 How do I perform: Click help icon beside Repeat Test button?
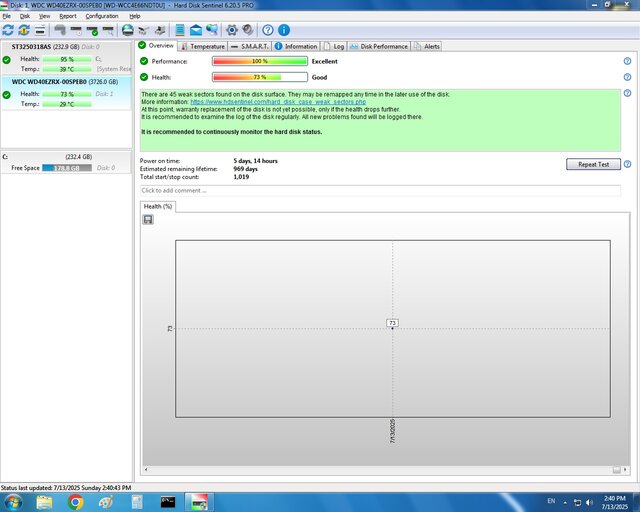[628, 164]
